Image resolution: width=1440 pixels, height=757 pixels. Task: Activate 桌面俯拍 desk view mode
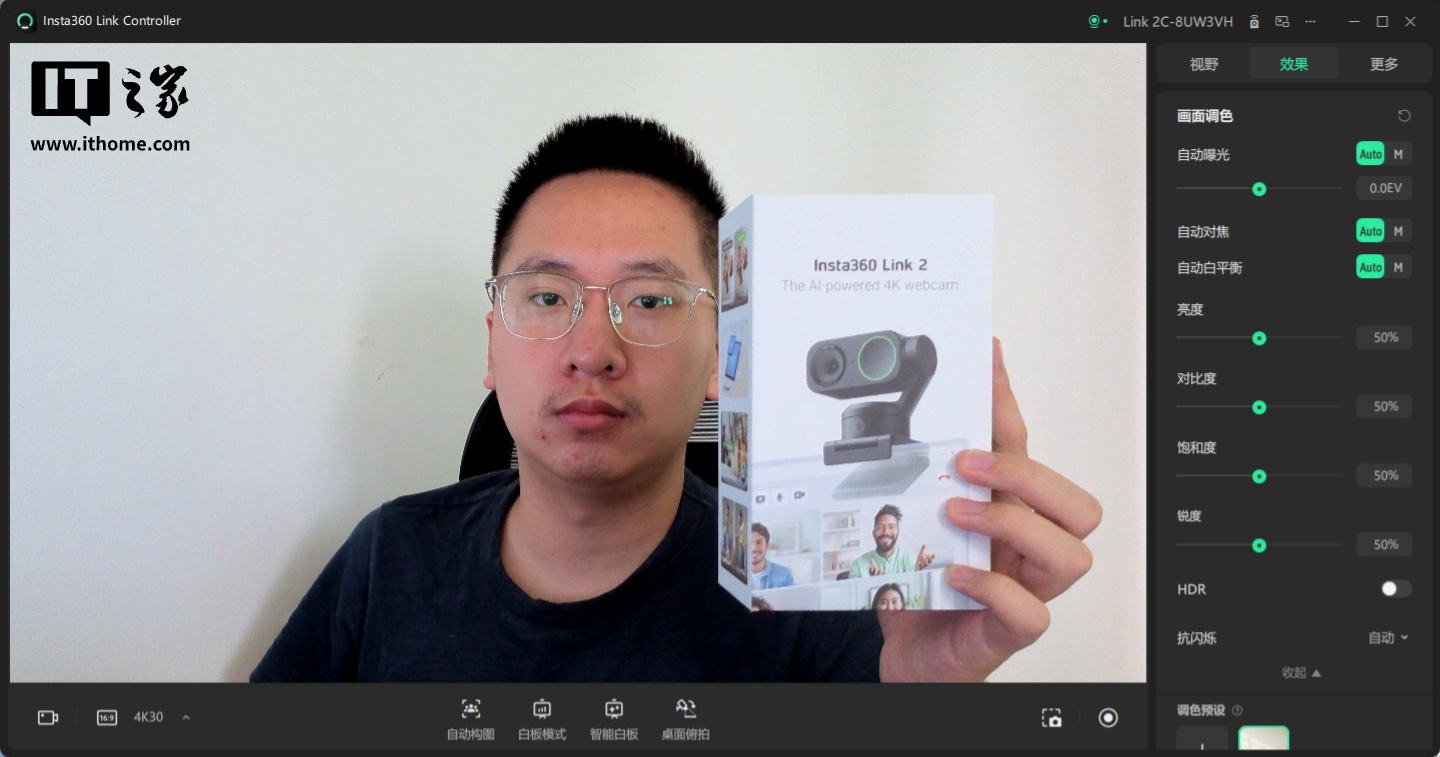[686, 720]
